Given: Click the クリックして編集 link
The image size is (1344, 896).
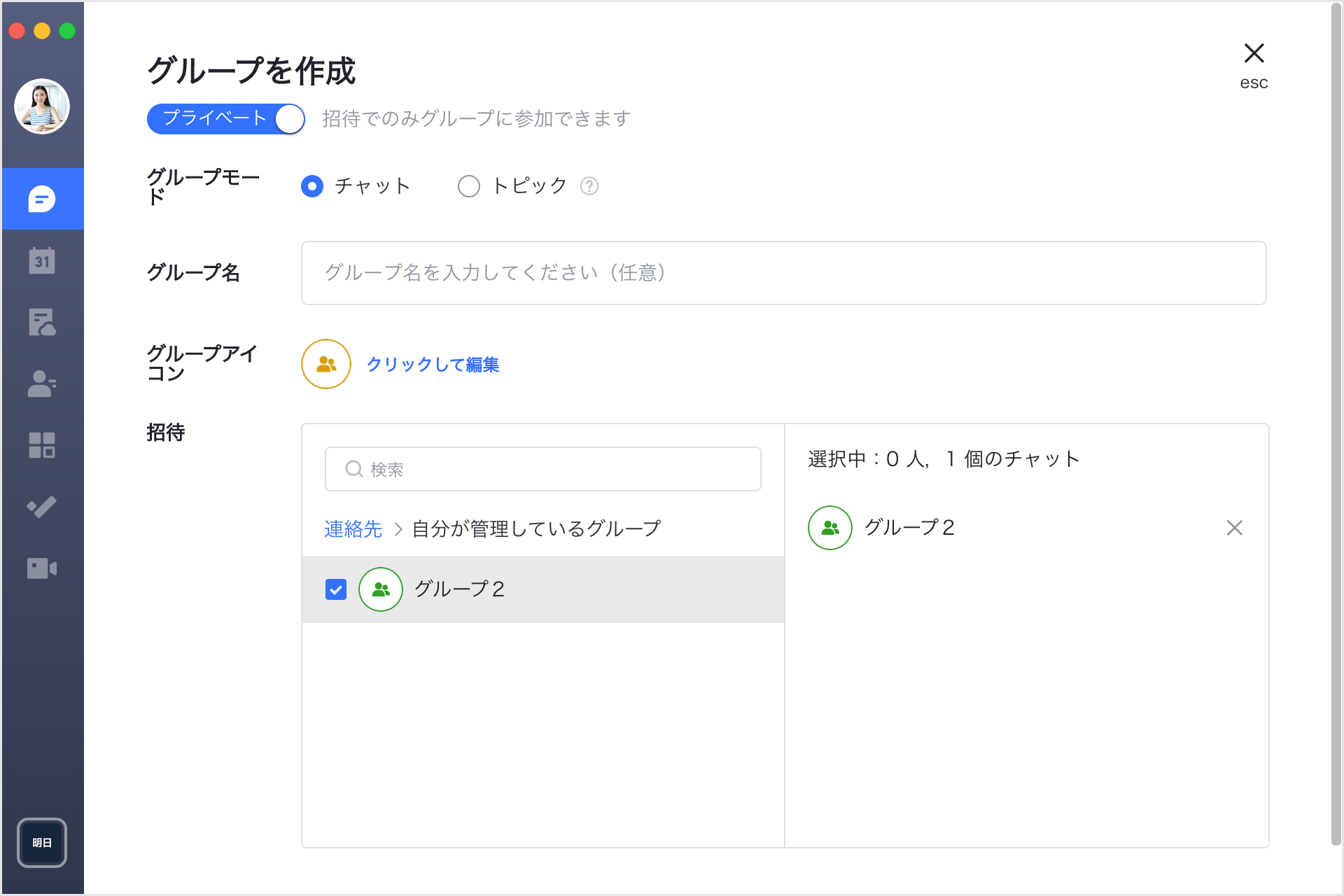Looking at the screenshot, I should point(433,364).
